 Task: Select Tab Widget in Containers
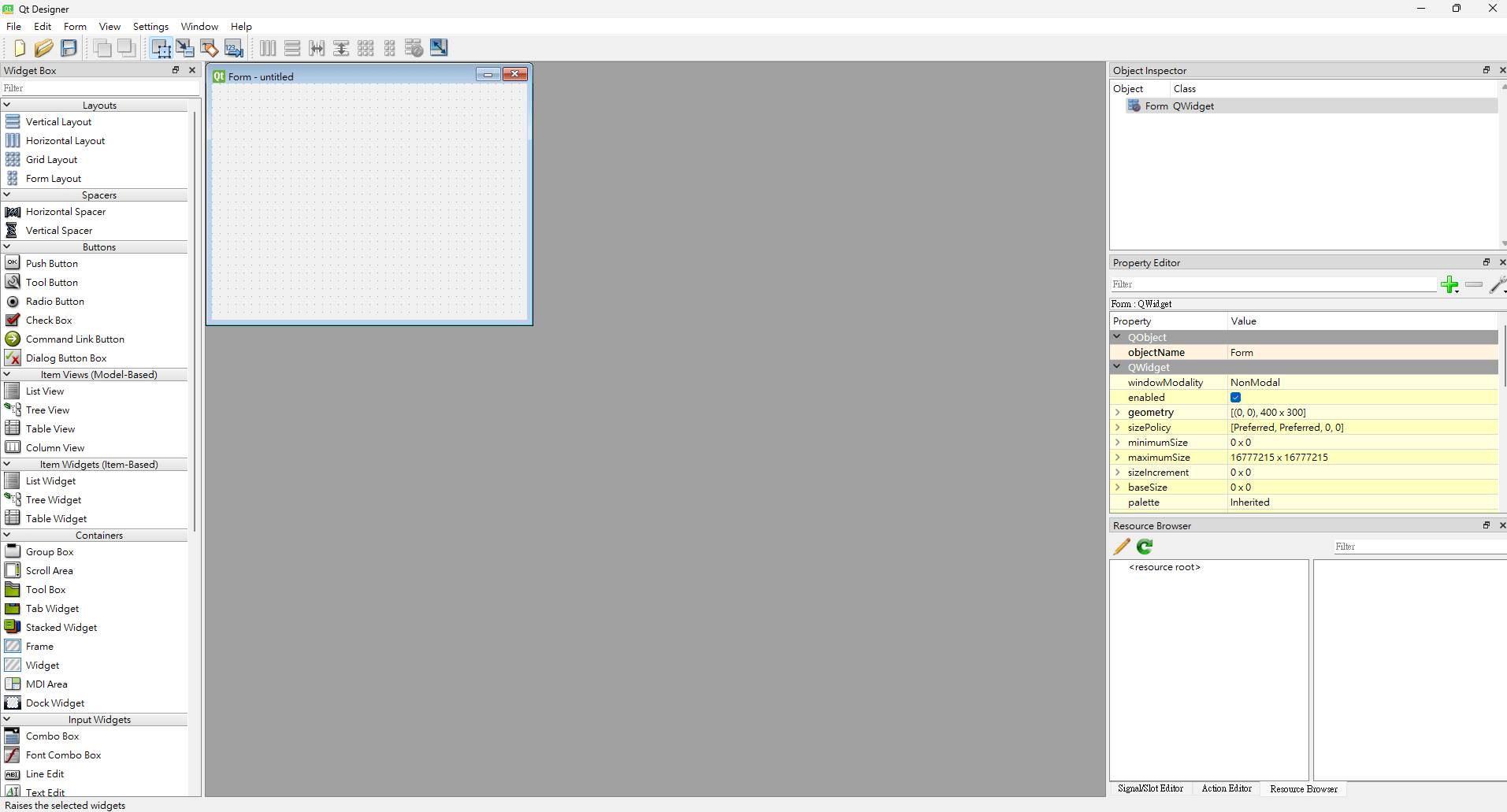pos(53,609)
